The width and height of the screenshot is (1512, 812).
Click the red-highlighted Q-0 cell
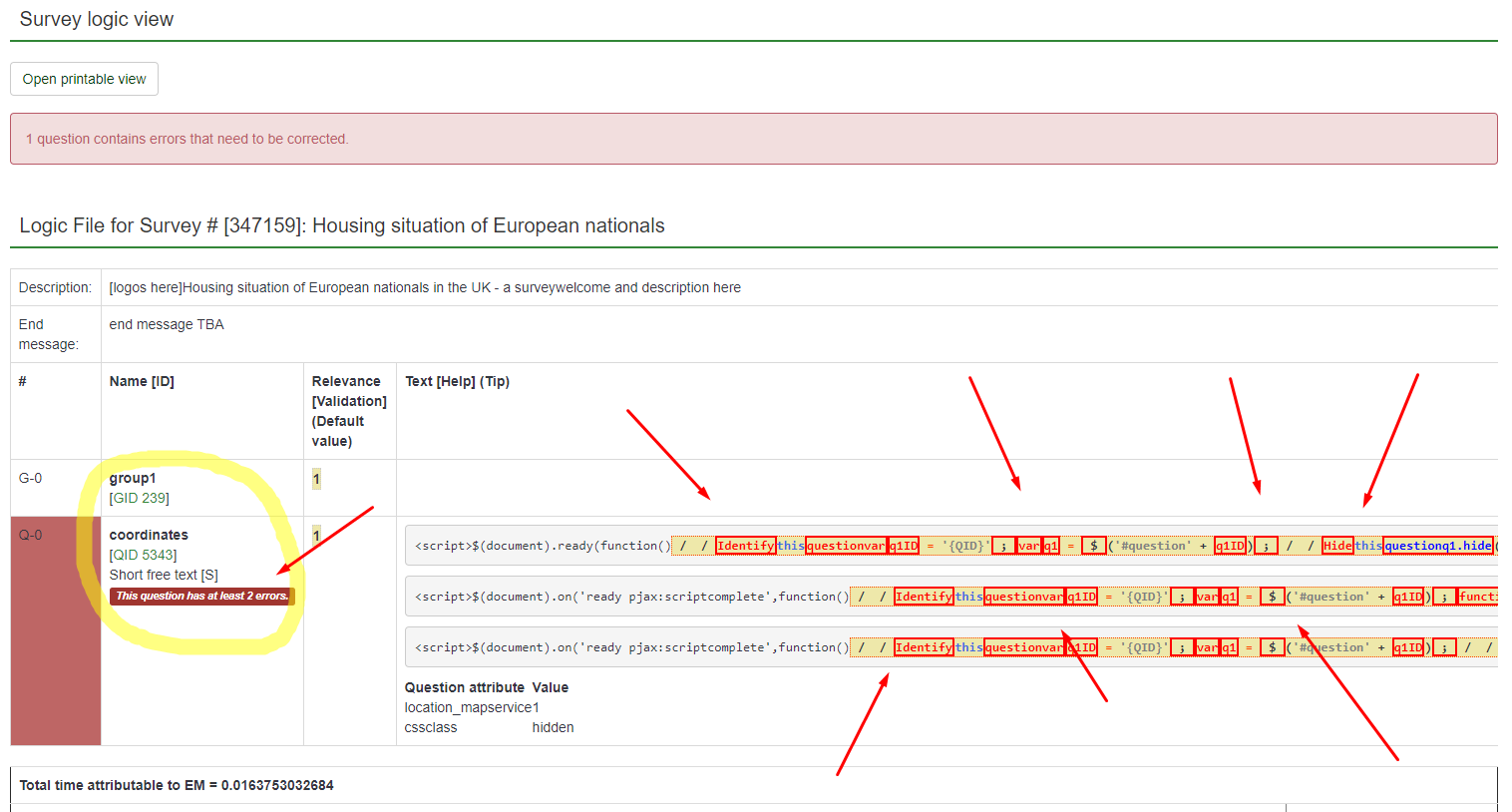pos(55,630)
